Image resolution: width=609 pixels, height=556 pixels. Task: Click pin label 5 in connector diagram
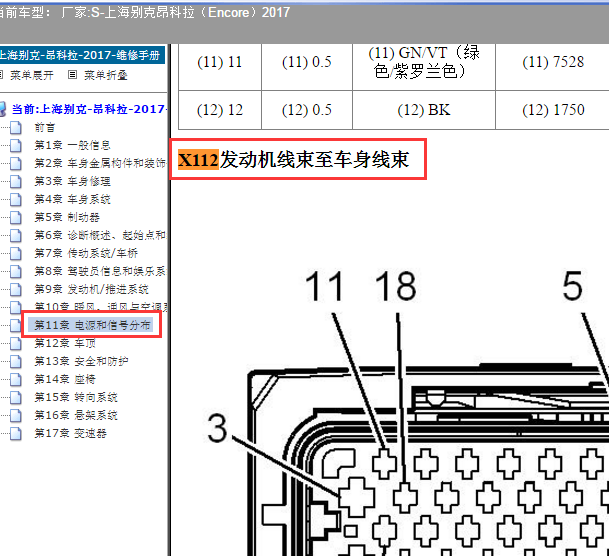tap(572, 287)
